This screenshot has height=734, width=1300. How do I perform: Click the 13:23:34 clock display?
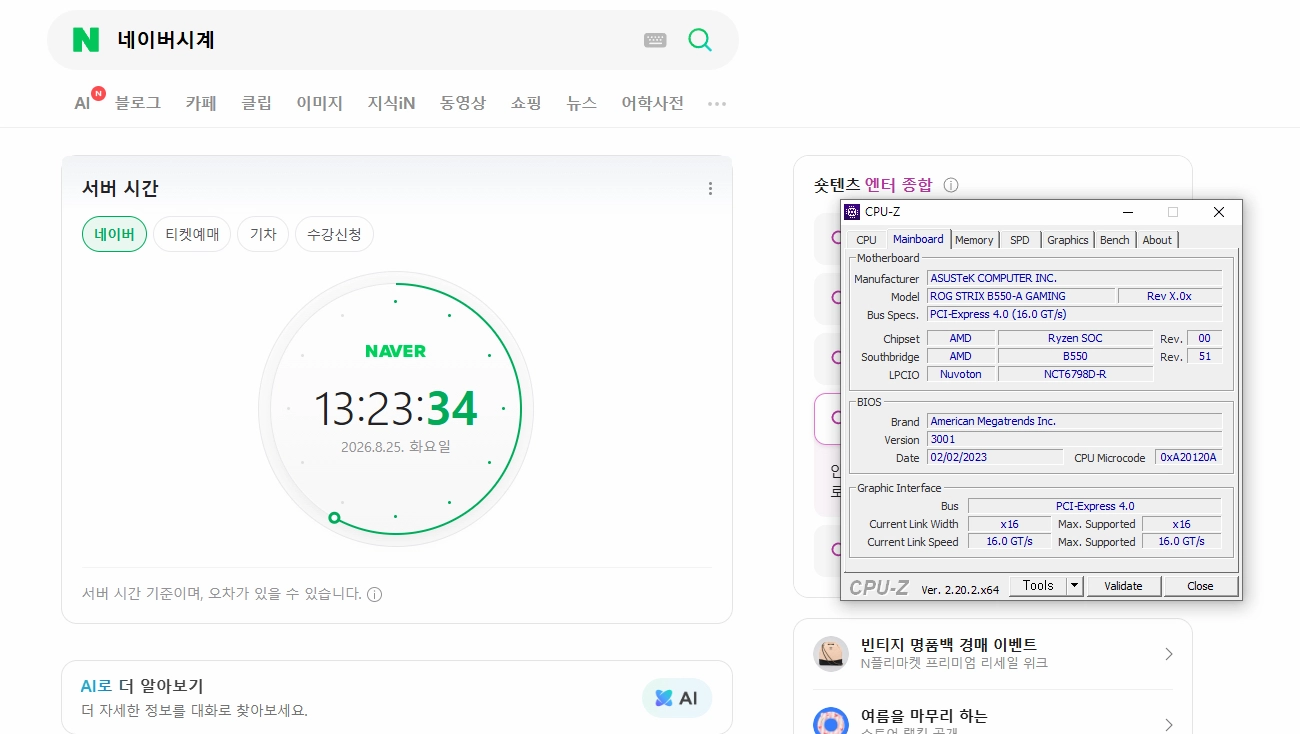tap(396, 408)
